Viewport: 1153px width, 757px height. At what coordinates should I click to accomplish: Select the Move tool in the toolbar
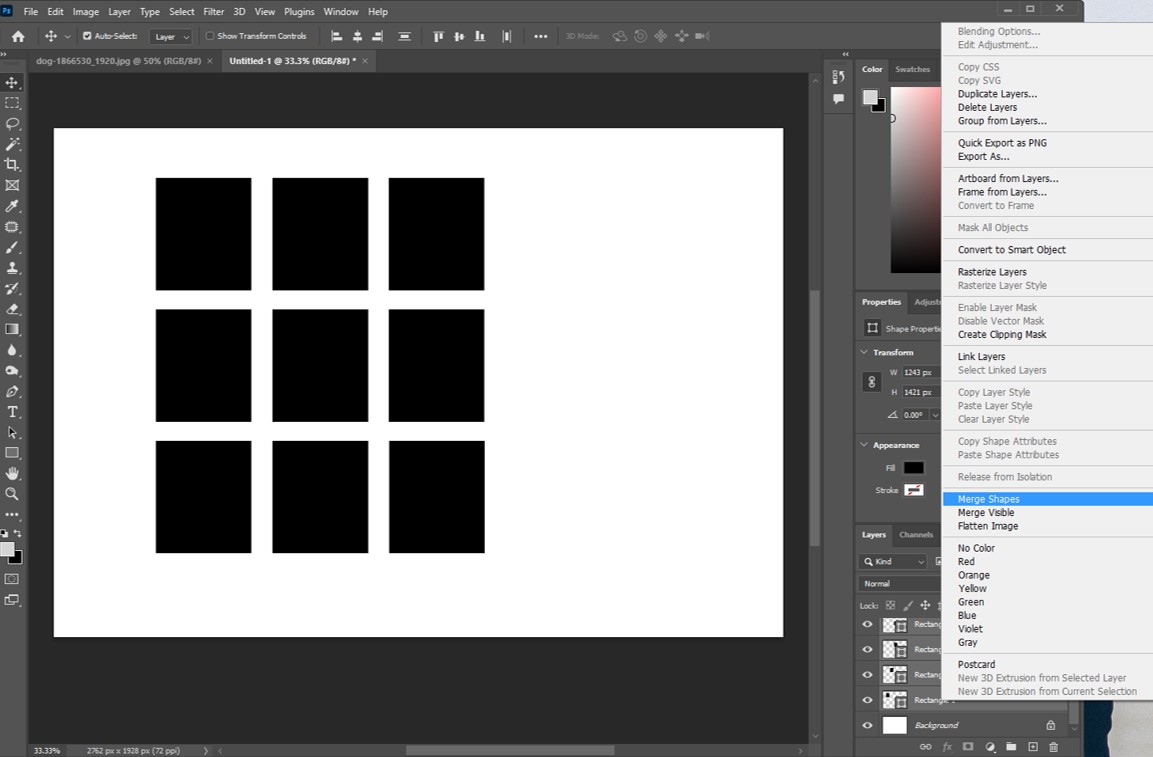12,82
